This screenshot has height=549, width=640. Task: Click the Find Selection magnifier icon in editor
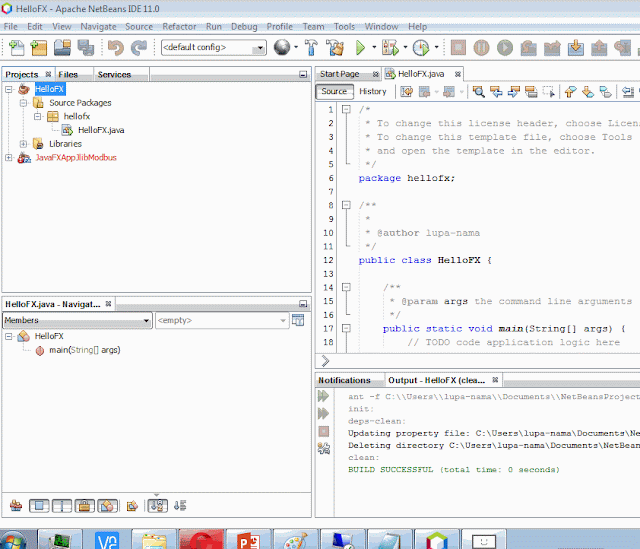478,91
